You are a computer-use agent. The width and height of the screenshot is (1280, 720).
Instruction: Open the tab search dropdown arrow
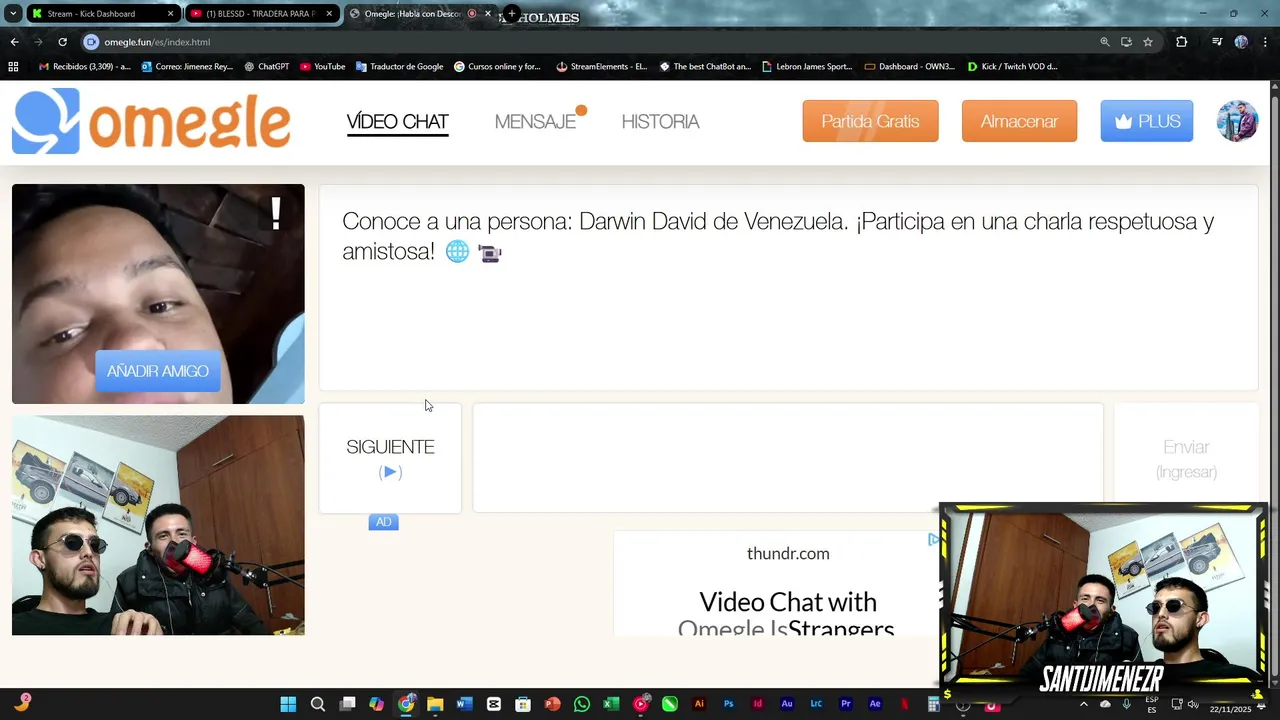13,14
